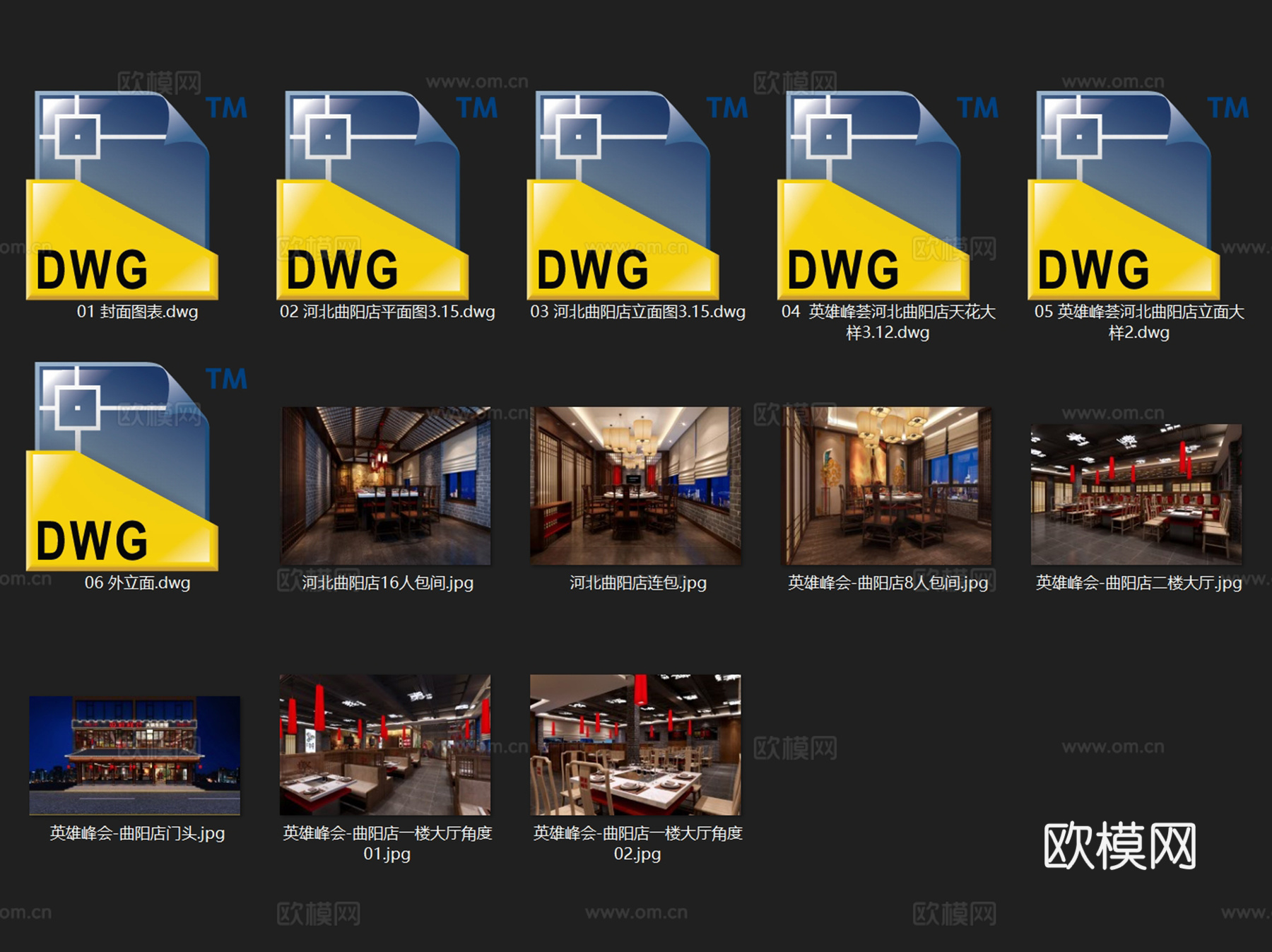Screen dimensions: 1272x952
Task: Click the file name 01 封面图表.dwg
Action: [138, 312]
